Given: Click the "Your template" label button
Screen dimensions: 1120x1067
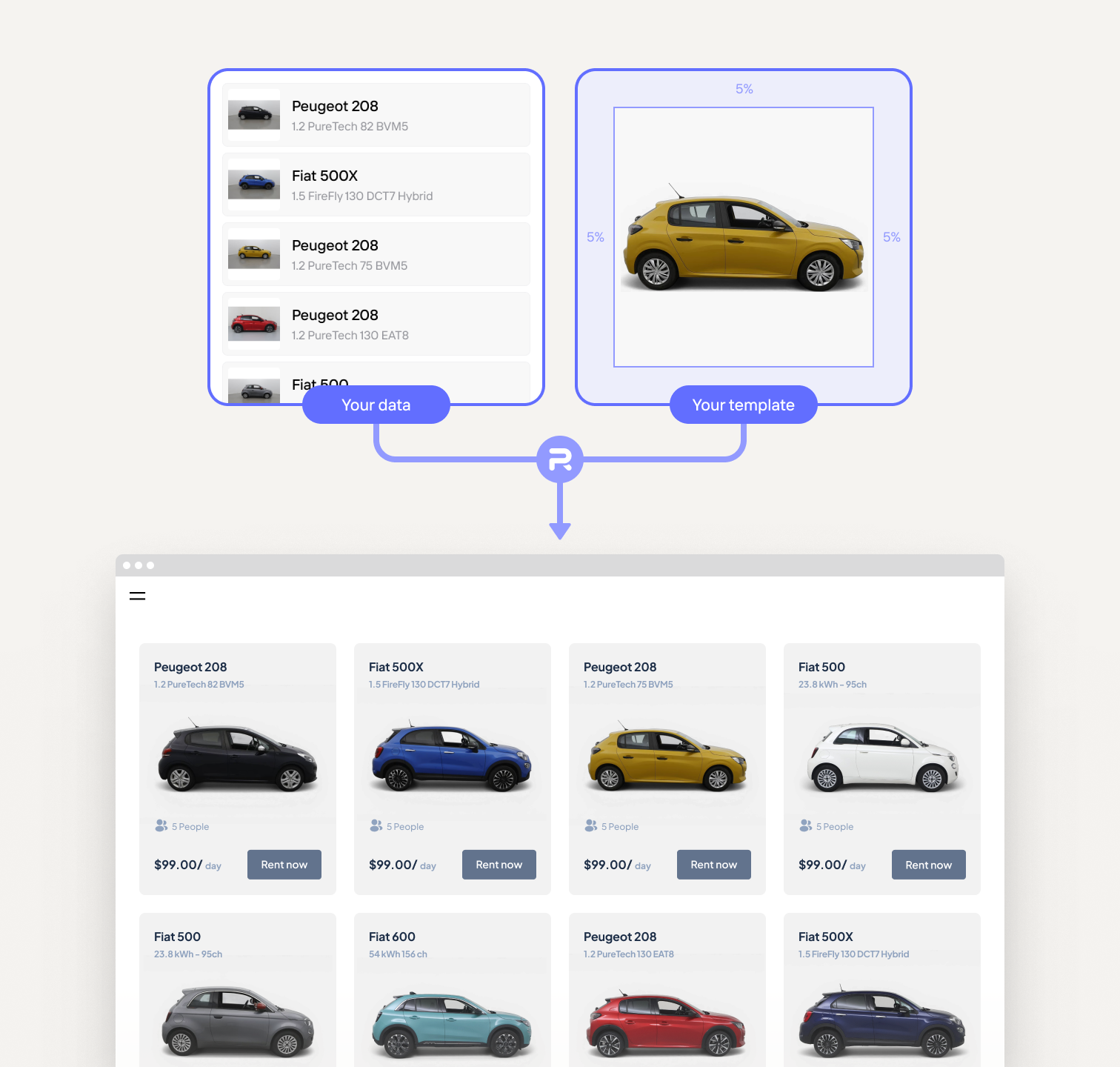Looking at the screenshot, I should (743, 405).
